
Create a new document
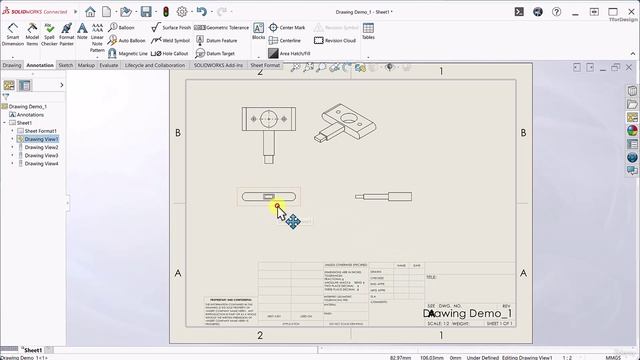point(107,11)
